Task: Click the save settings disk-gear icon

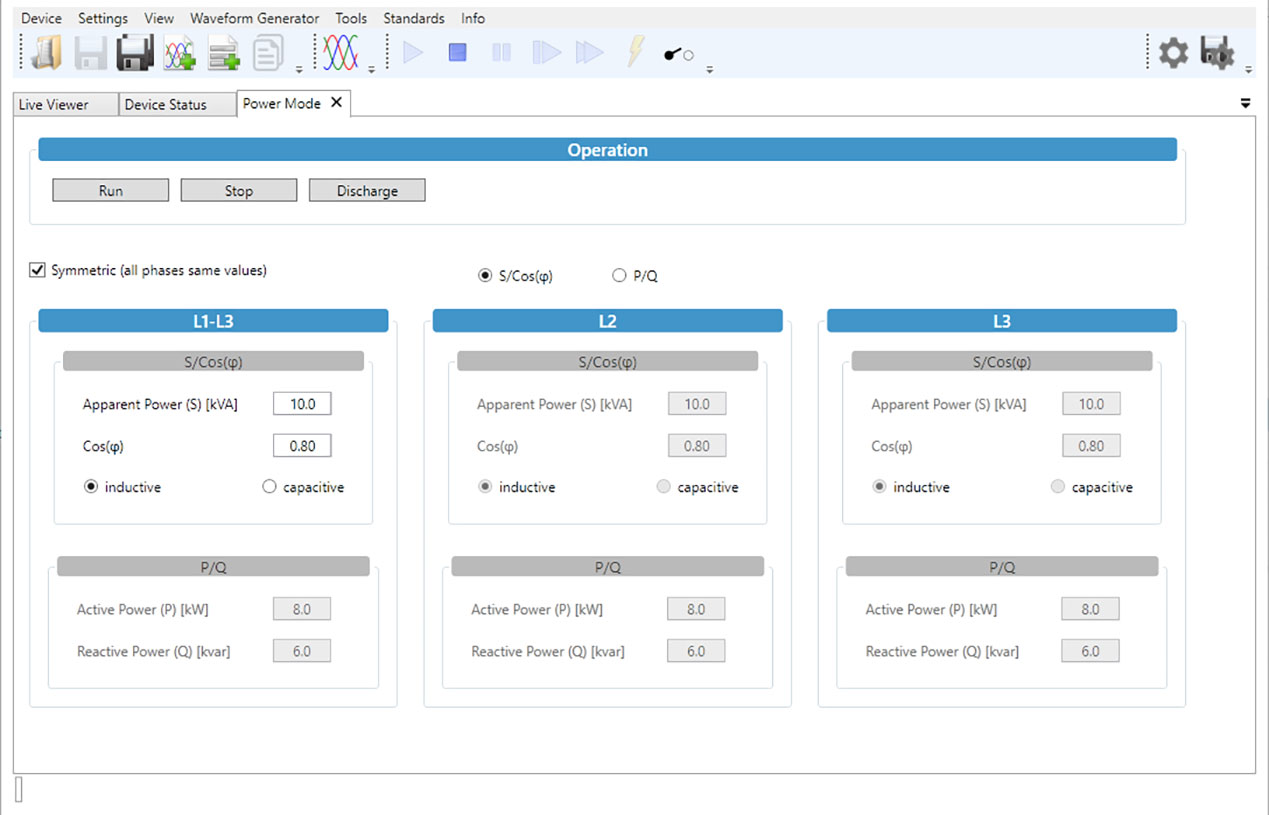Action: pos(1217,53)
